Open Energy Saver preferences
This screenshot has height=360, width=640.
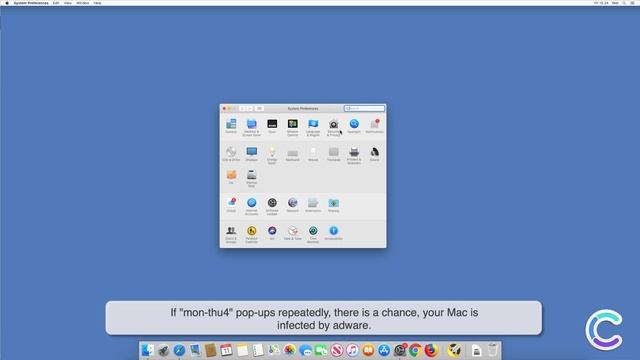(272, 155)
